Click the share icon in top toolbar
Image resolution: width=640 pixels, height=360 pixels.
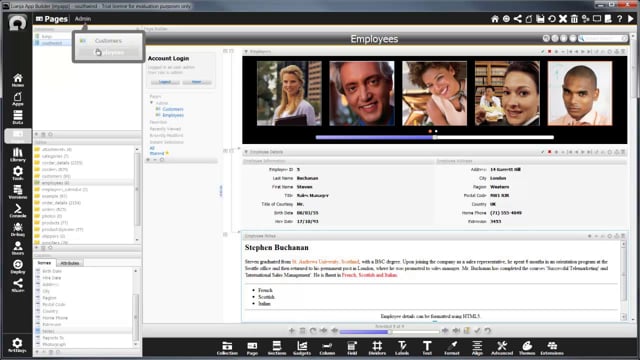(518, 19)
